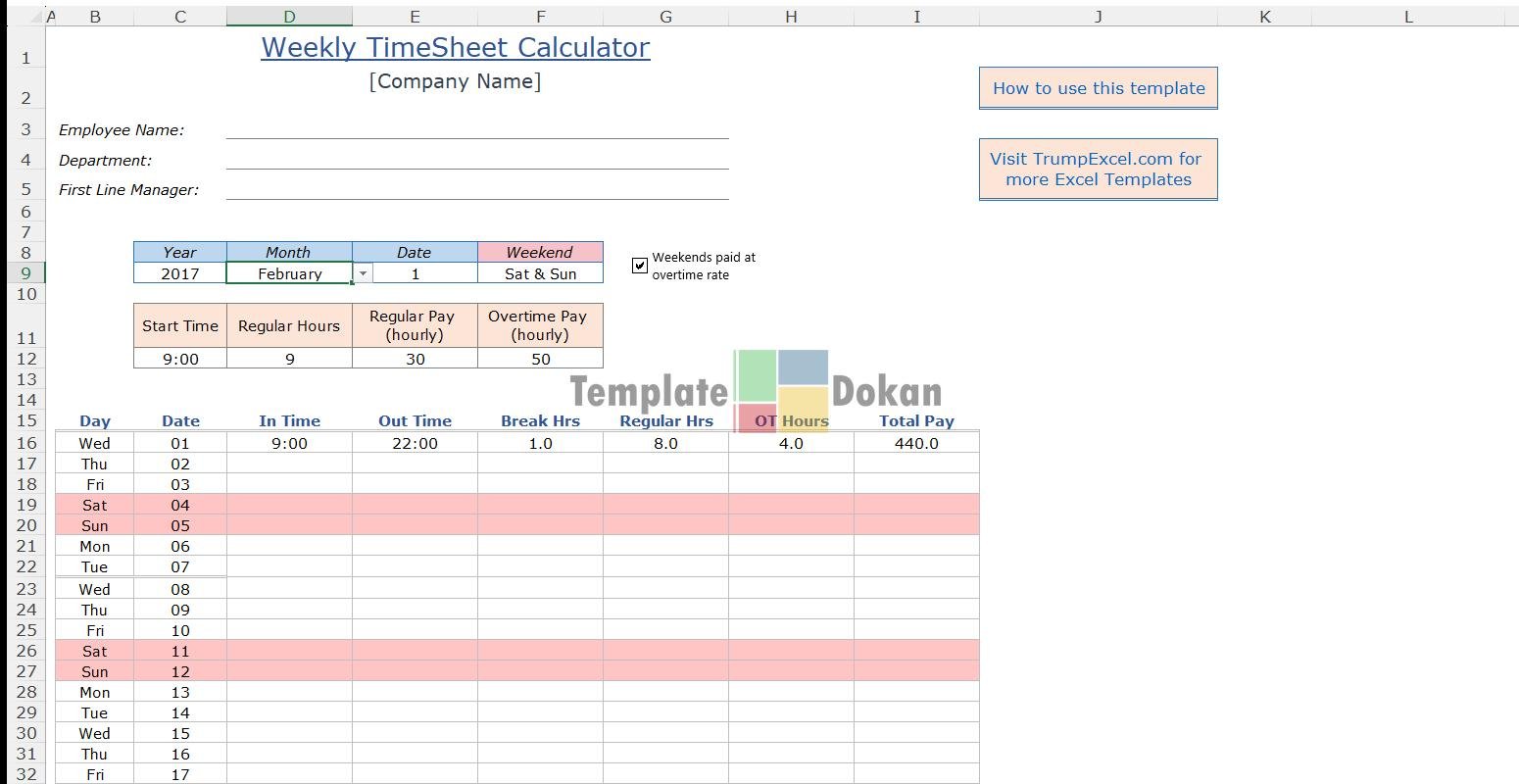Screen dimensions: 1519x784
Task: Click the Department input line
Action: [476, 160]
